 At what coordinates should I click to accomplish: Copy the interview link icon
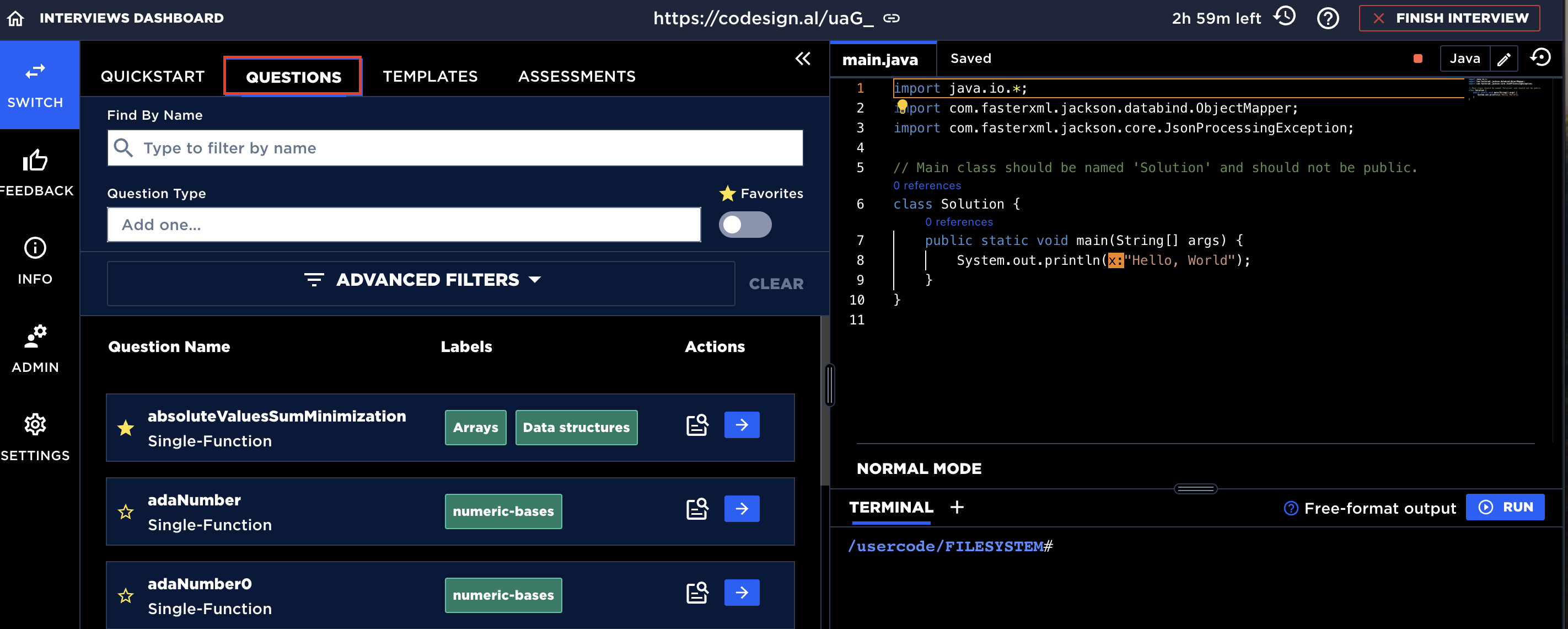[892, 18]
